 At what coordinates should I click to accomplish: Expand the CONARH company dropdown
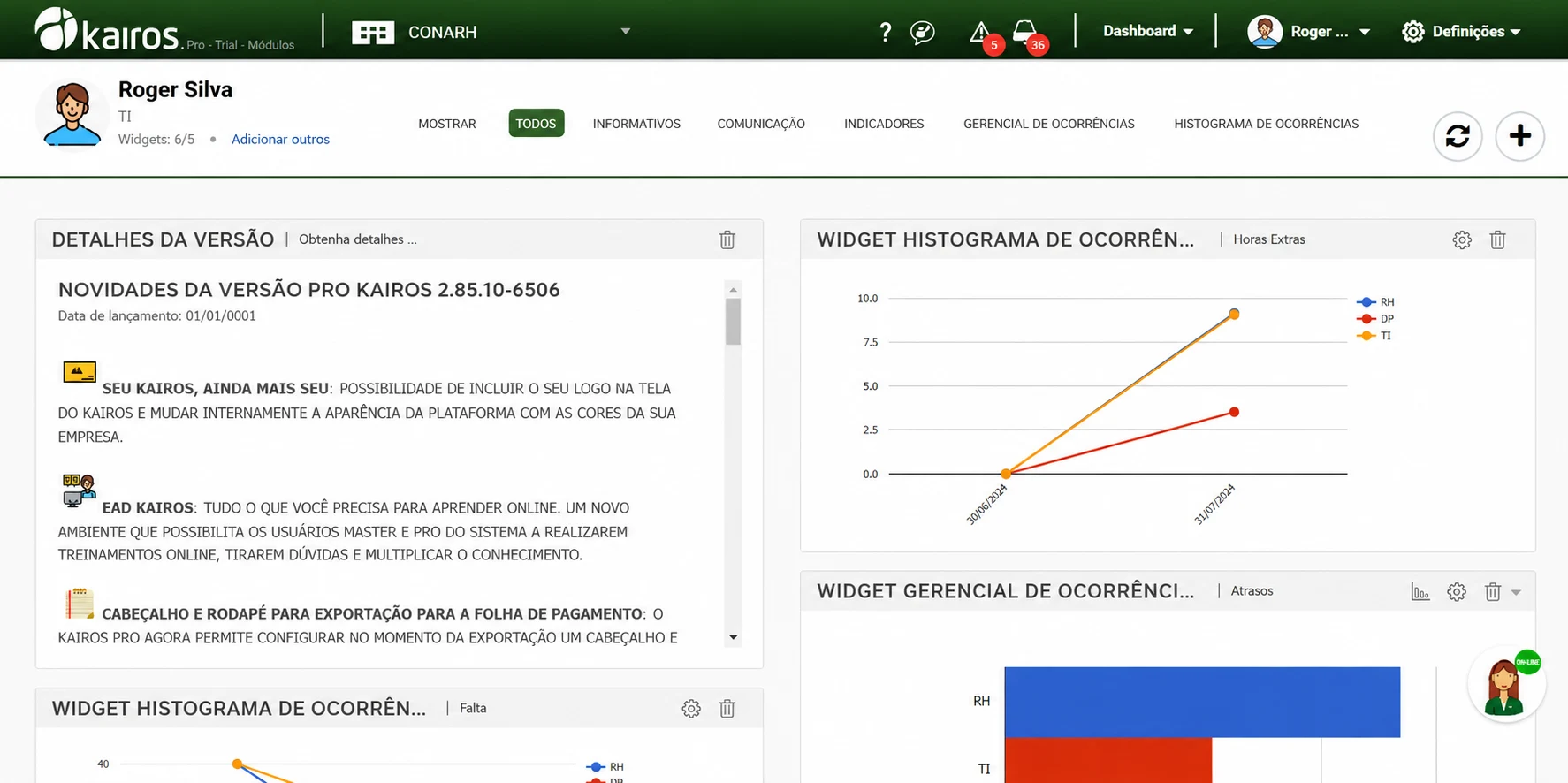pyautogui.click(x=625, y=32)
